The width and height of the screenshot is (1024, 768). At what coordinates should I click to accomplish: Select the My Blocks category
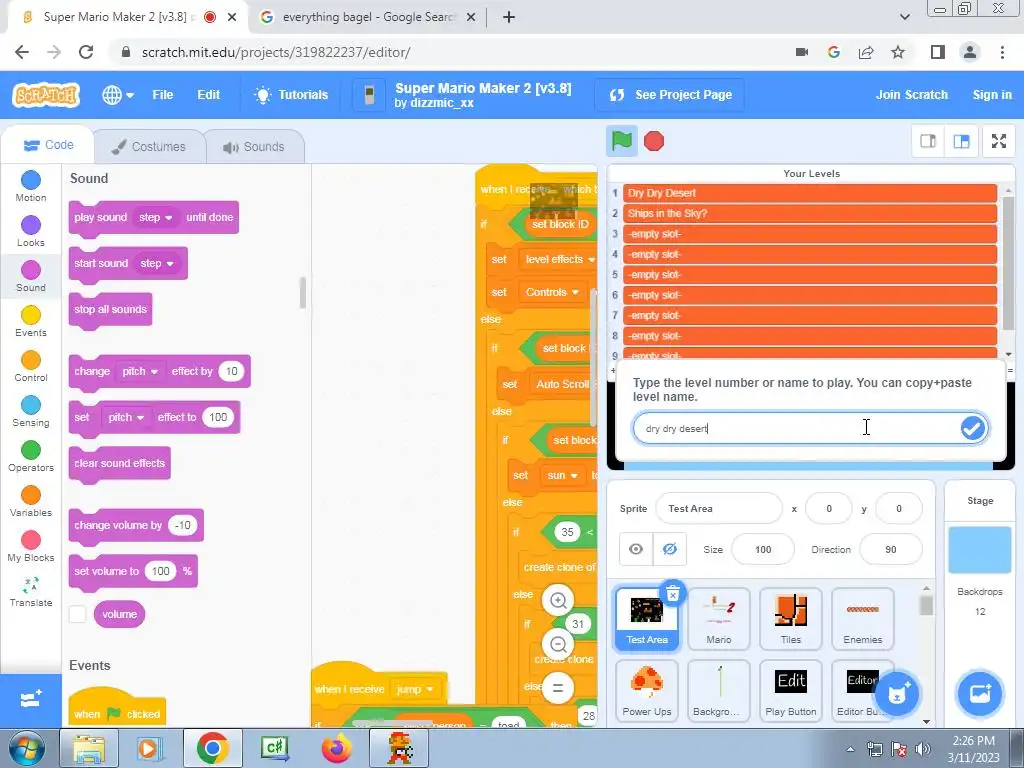coord(31,547)
